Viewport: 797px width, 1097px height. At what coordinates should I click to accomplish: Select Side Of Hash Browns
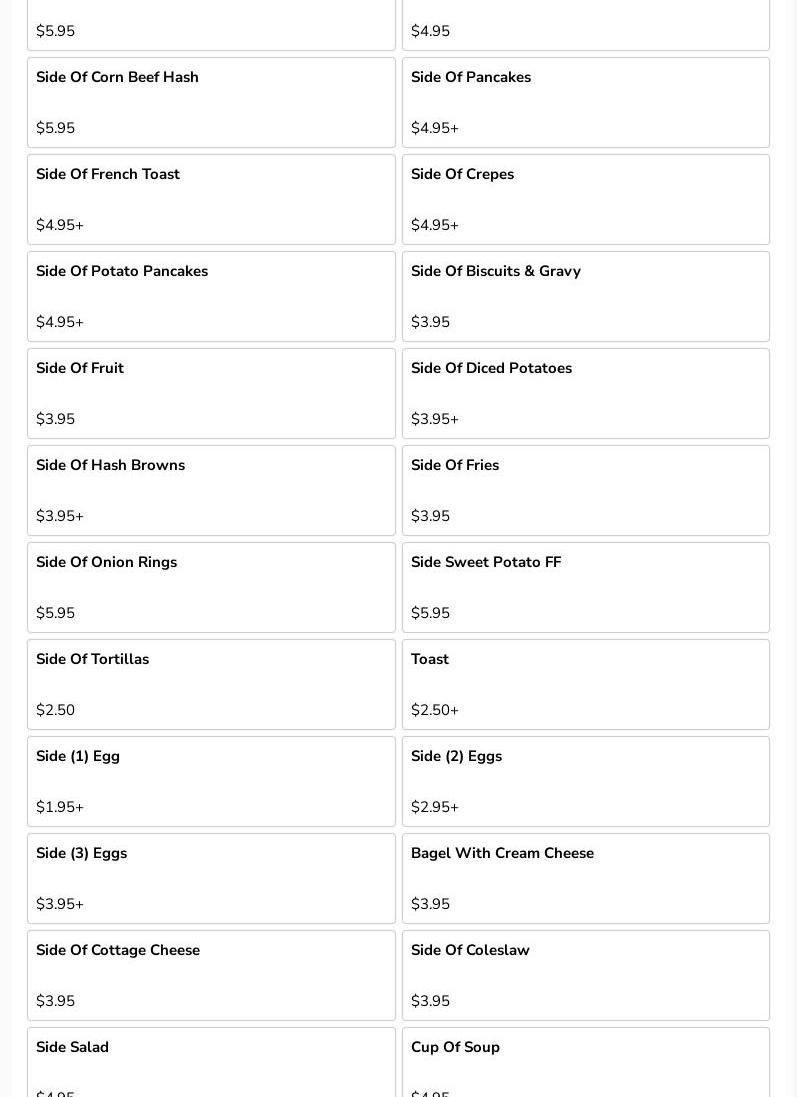[211, 490]
